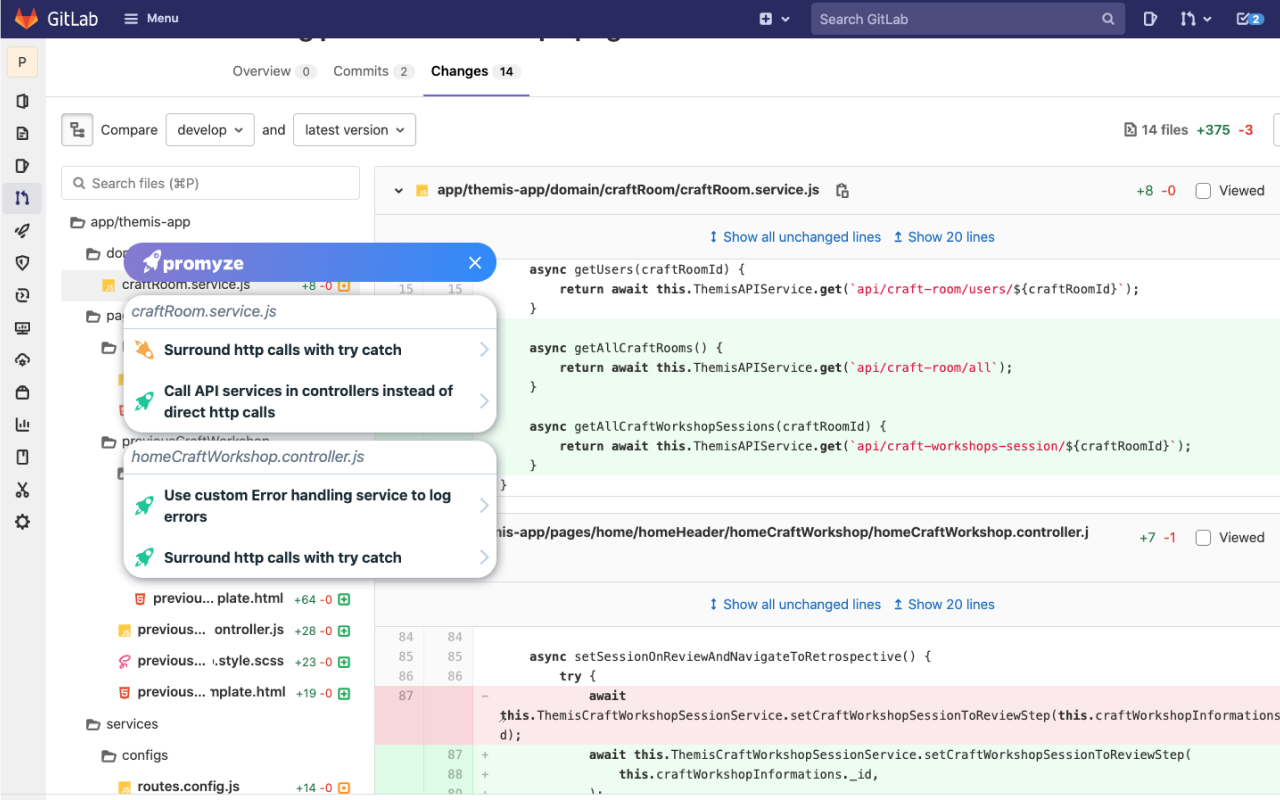The width and height of the screenshot is (1280, 800).
Task: Open the Menu hamburger button
Action: point(151,19)
